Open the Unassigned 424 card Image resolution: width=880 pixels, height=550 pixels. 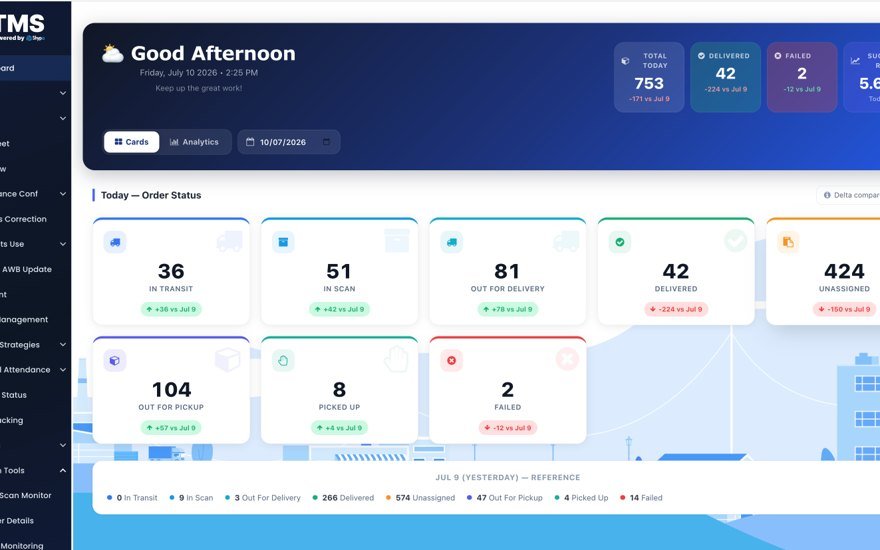[823, 271]
